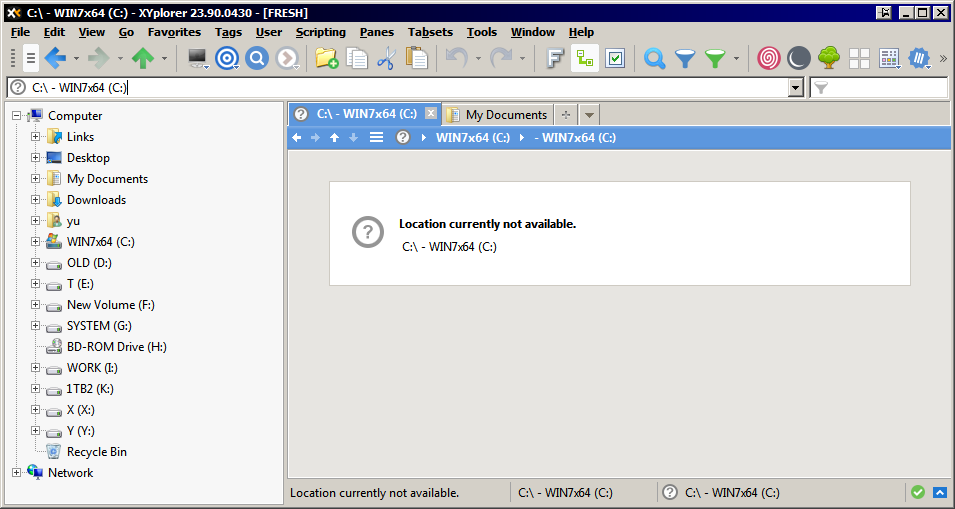This screenshot has height=509, width=955.
Task: Click the breadcrumb bar up arrow
Action: [334, 138]
